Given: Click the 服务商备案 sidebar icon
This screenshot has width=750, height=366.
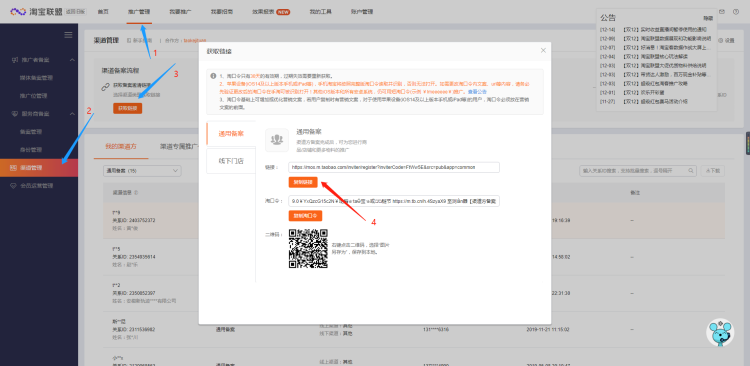Looking at the screenshot, I should tap(14, 114).
